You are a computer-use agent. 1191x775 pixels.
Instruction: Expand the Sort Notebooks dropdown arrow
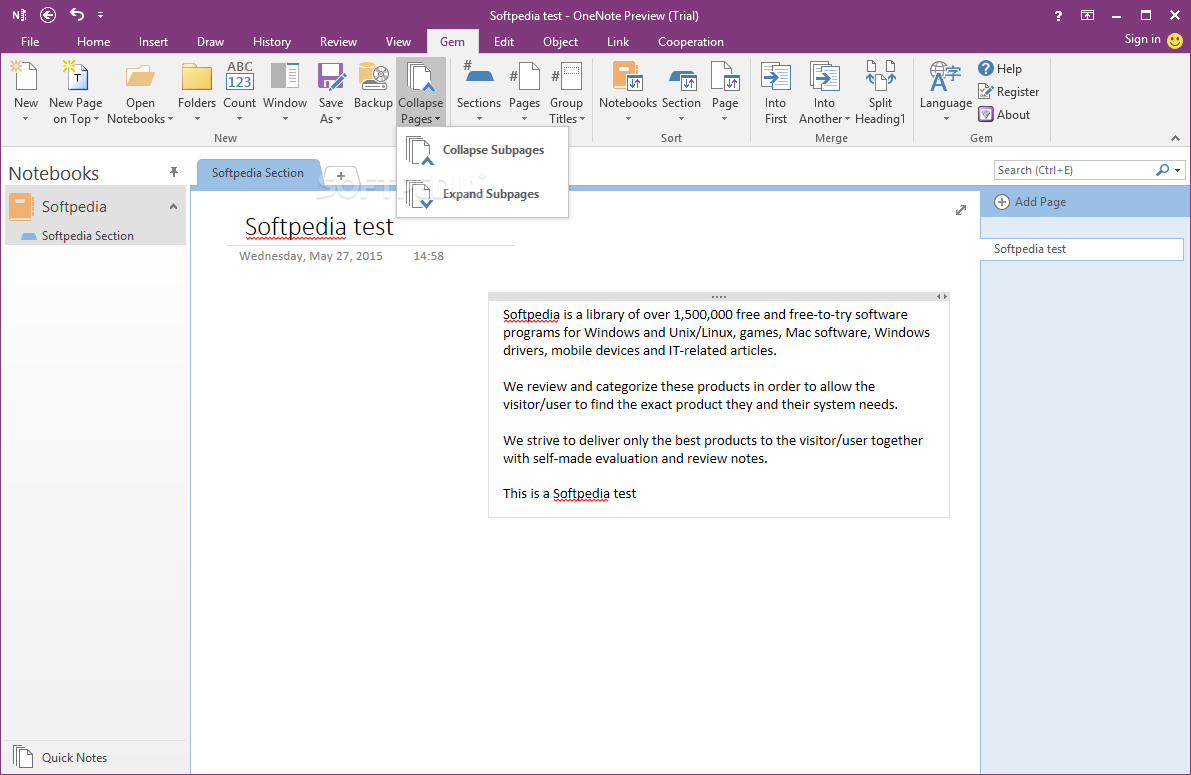coord(627,119)
